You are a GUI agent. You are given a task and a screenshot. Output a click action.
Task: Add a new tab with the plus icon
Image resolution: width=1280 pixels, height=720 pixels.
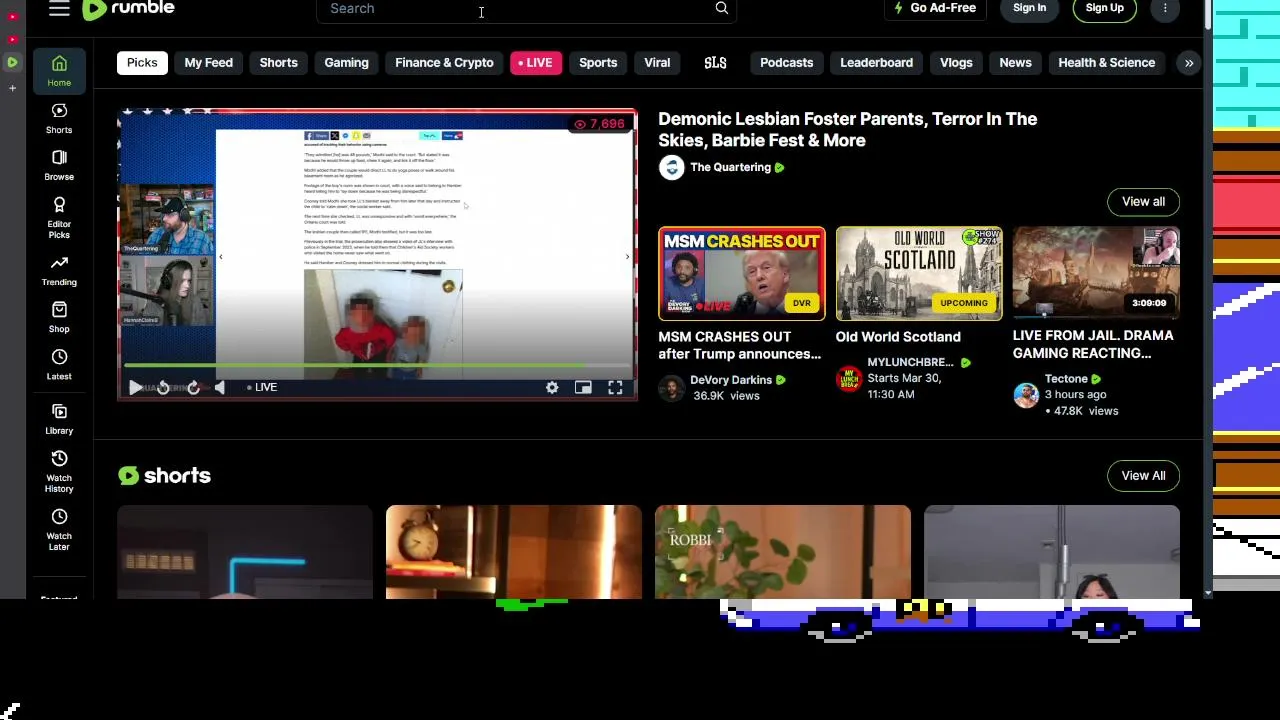coord(12,88)
